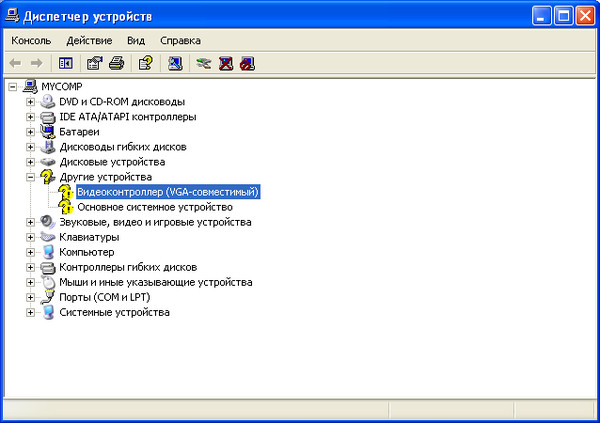Click the warning icon beside Видеоконтроллер
The width and height of the screenshot is (600, 423).
click(x=66, y=192)
